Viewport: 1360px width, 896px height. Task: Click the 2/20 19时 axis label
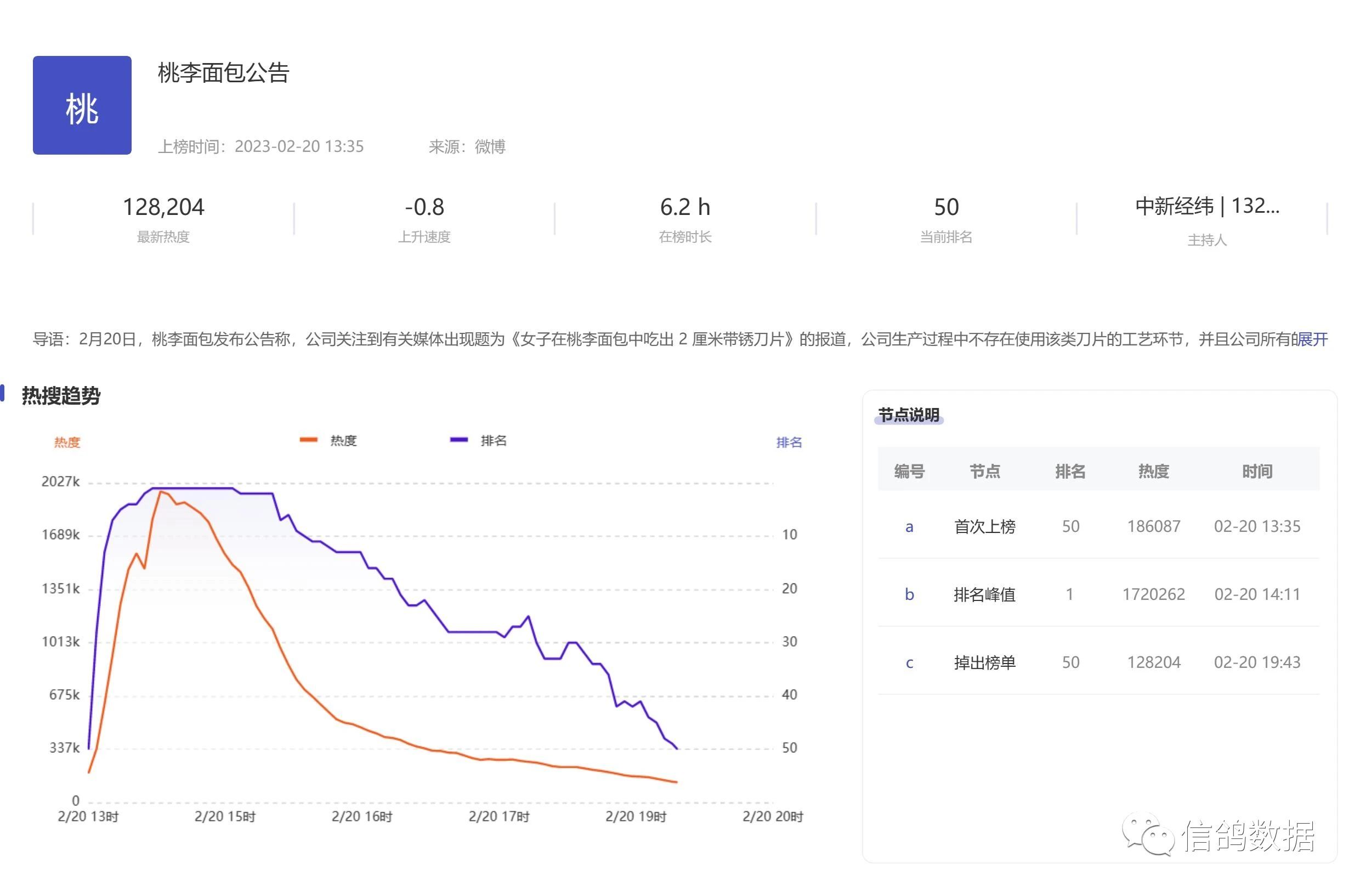636,816
